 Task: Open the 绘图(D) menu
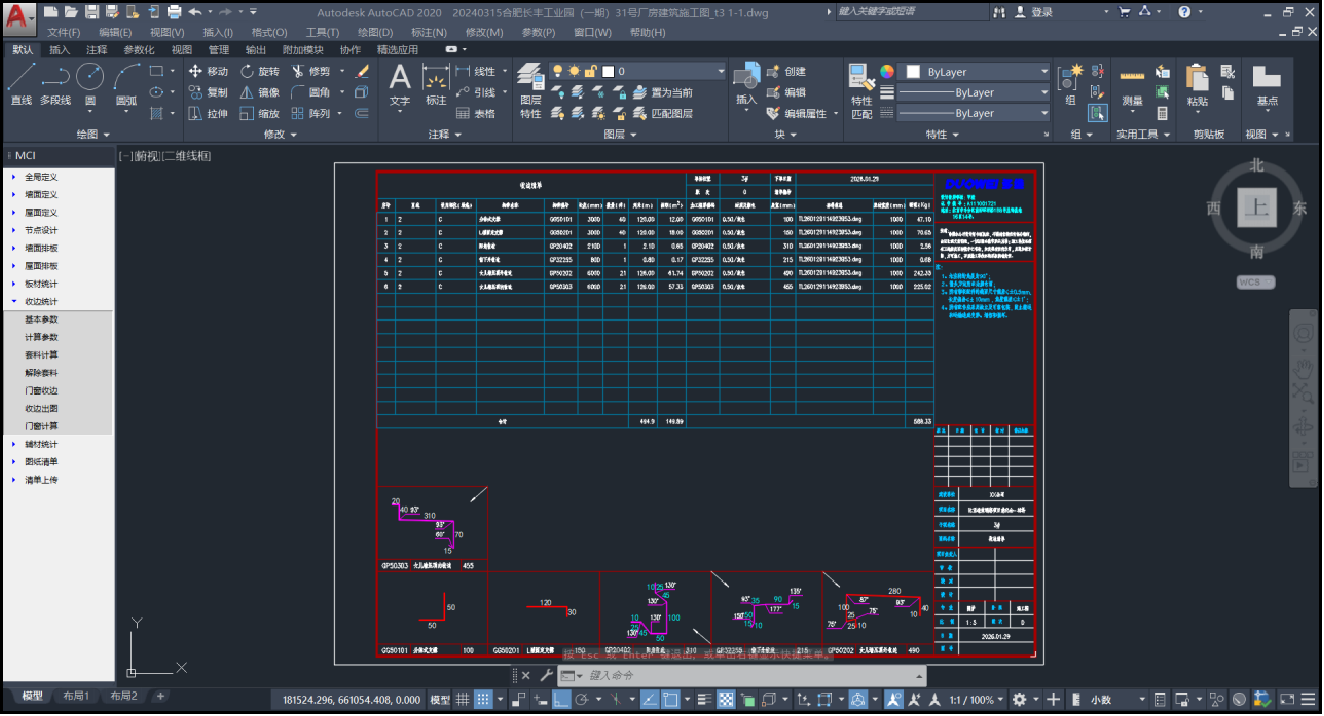coord(376,32)
